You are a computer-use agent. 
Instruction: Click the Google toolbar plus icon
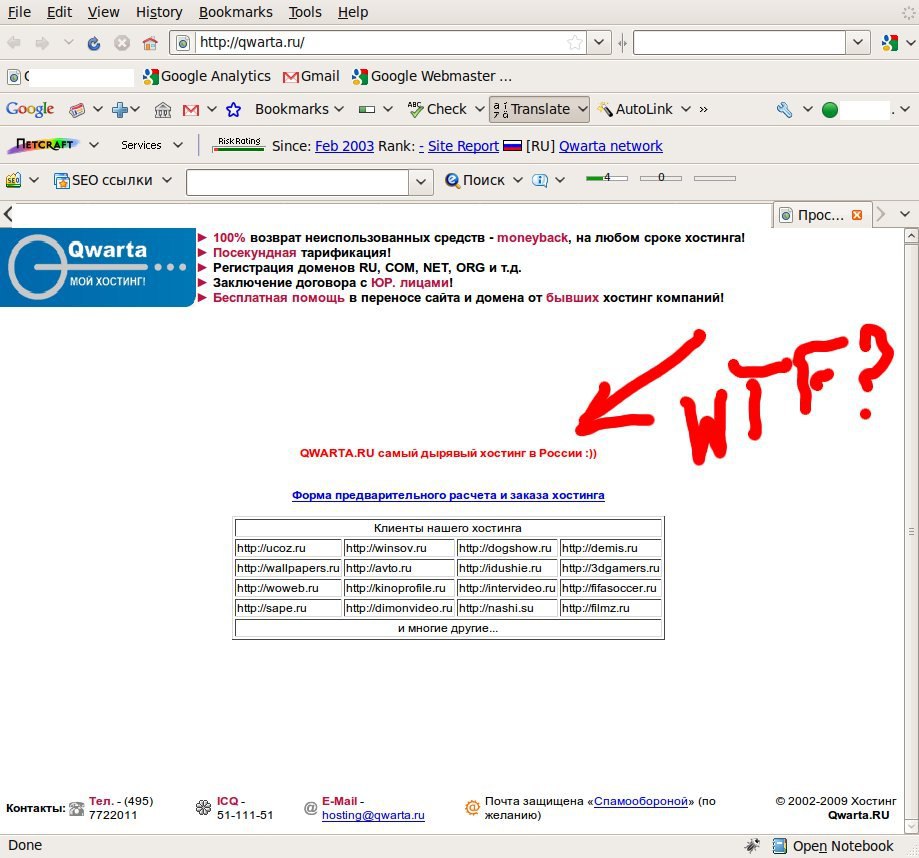[x=120, y=110]
